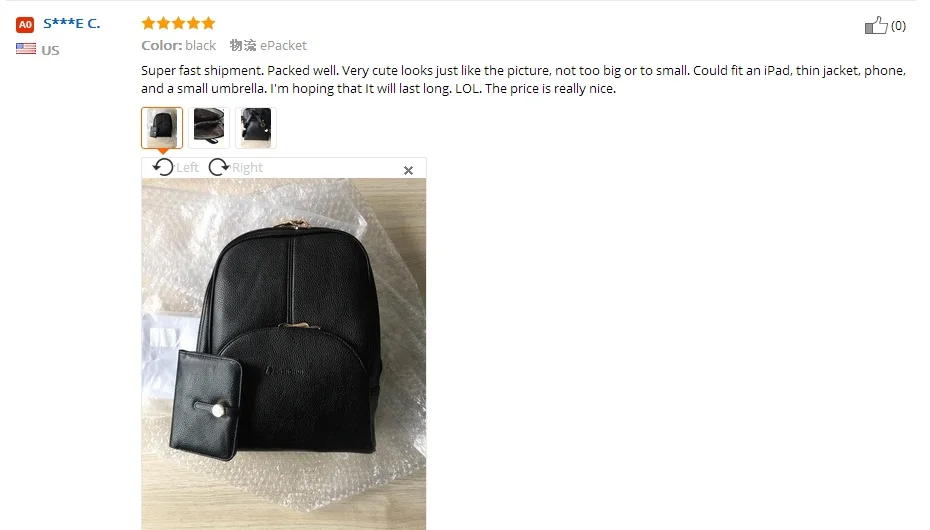
Task: Open reviewer profile S***E C.
Action: pos(72,24)
